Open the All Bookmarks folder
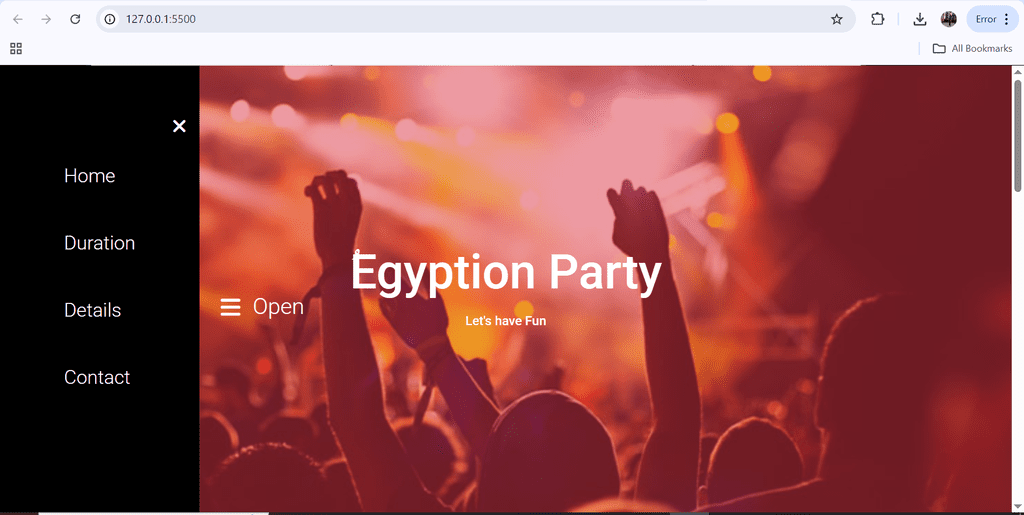This screenshot has height=515, width=1024. [972, 48]
